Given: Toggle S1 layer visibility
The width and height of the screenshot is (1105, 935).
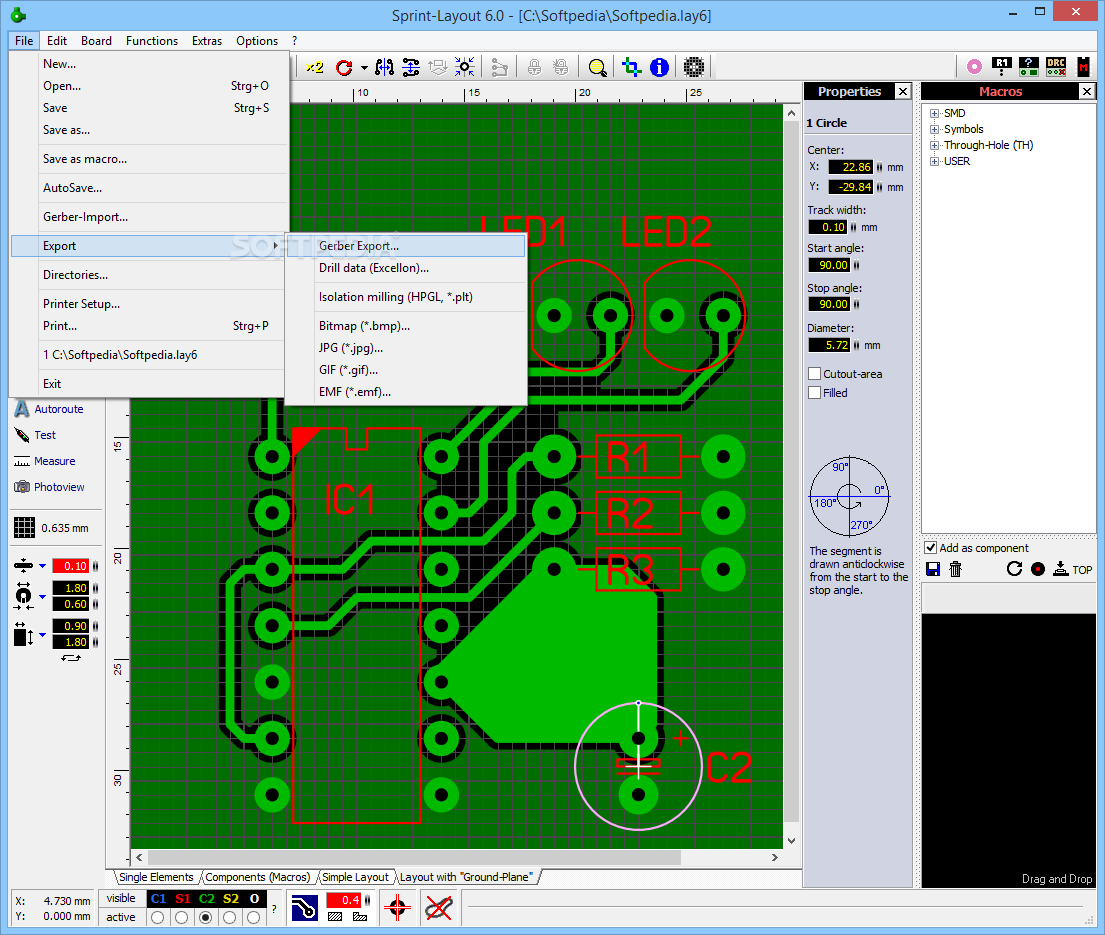Looking at the screenshot, I should click(x=183, y=899).
